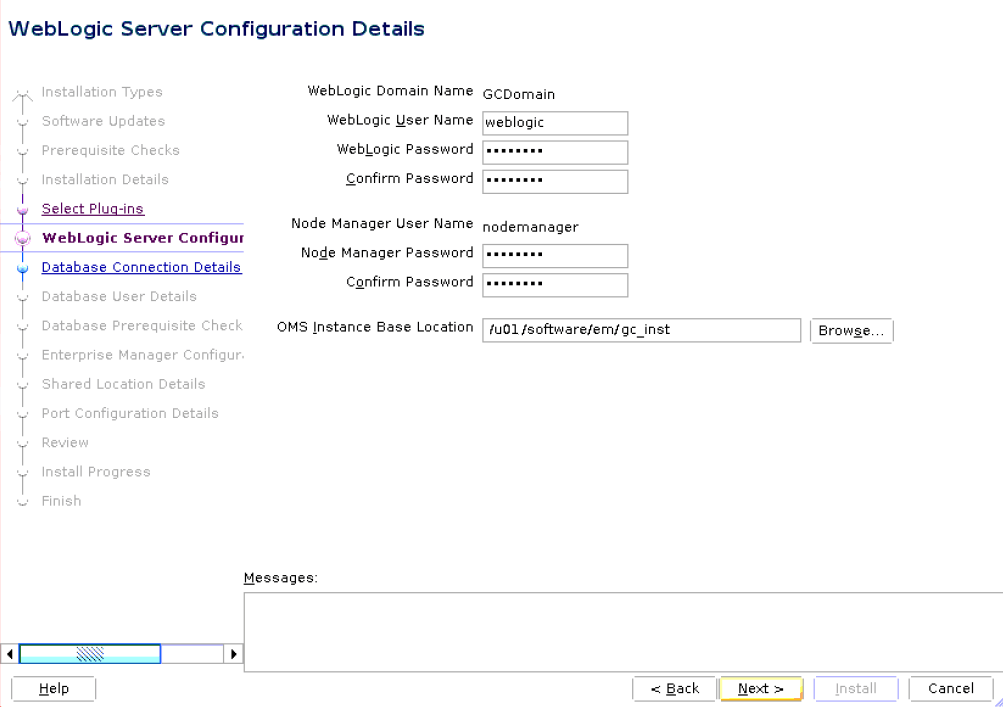Viewport: 1003px width, 707px height.
Task: Click the left arrow of the horizontal scrollbar
Action: point(8,653)
